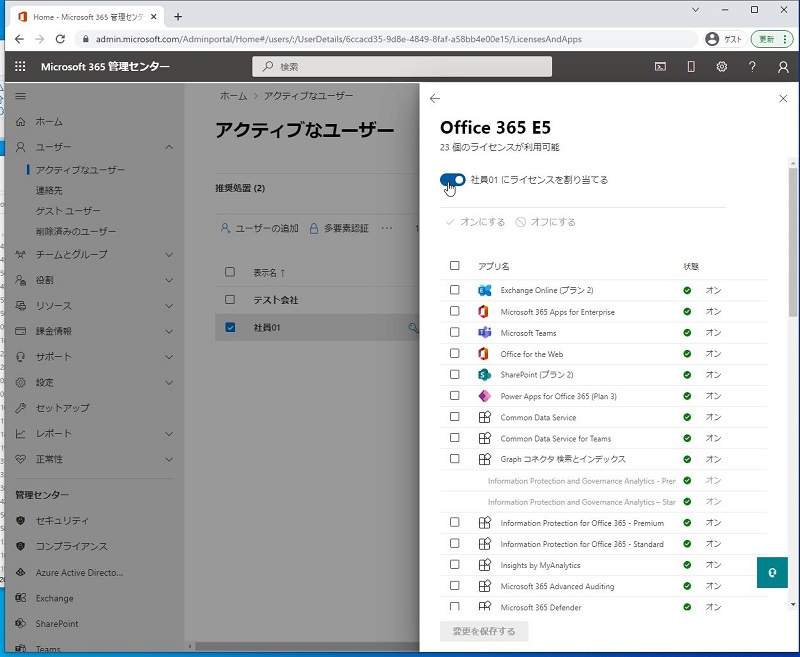Expand the 正常性 navigation section

(169, 459)
